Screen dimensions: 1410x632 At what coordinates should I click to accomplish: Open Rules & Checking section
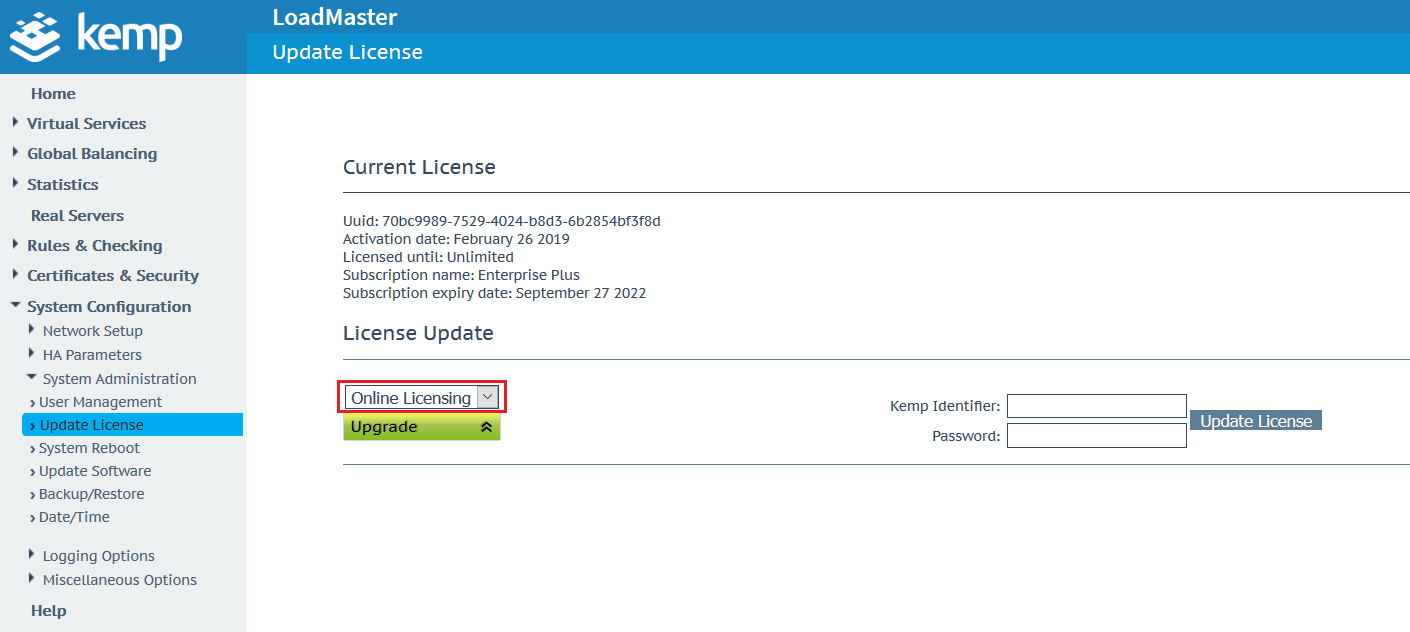[94, 246]
